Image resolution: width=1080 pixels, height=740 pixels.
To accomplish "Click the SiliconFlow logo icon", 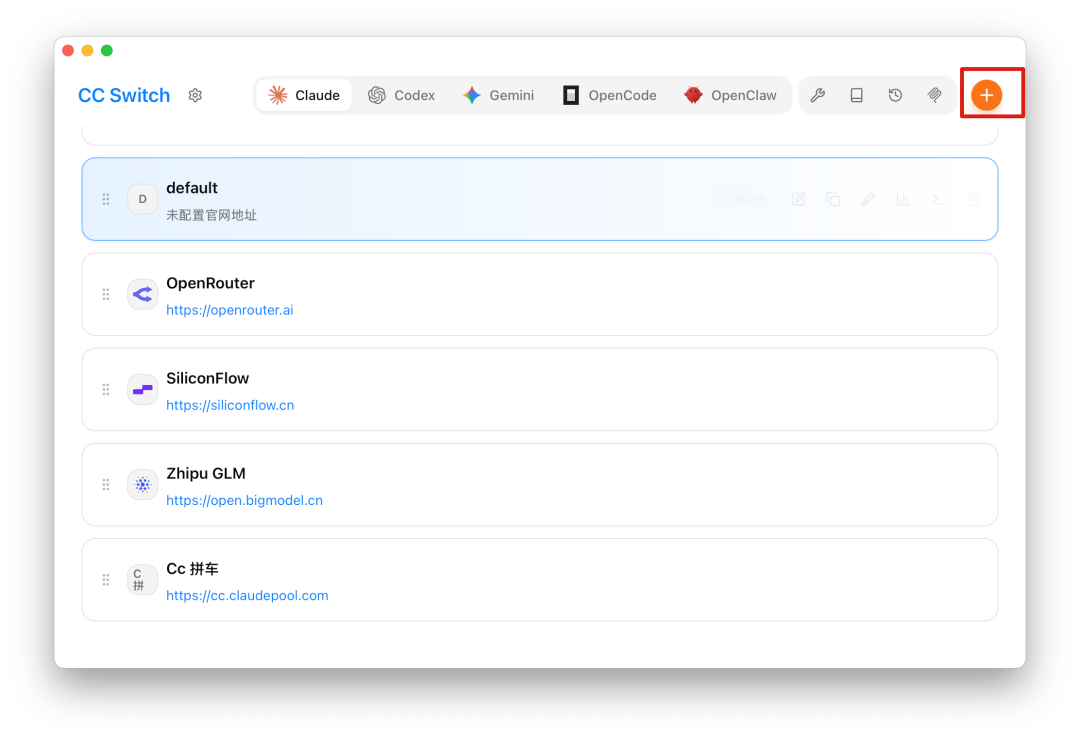I will point(143,389).
